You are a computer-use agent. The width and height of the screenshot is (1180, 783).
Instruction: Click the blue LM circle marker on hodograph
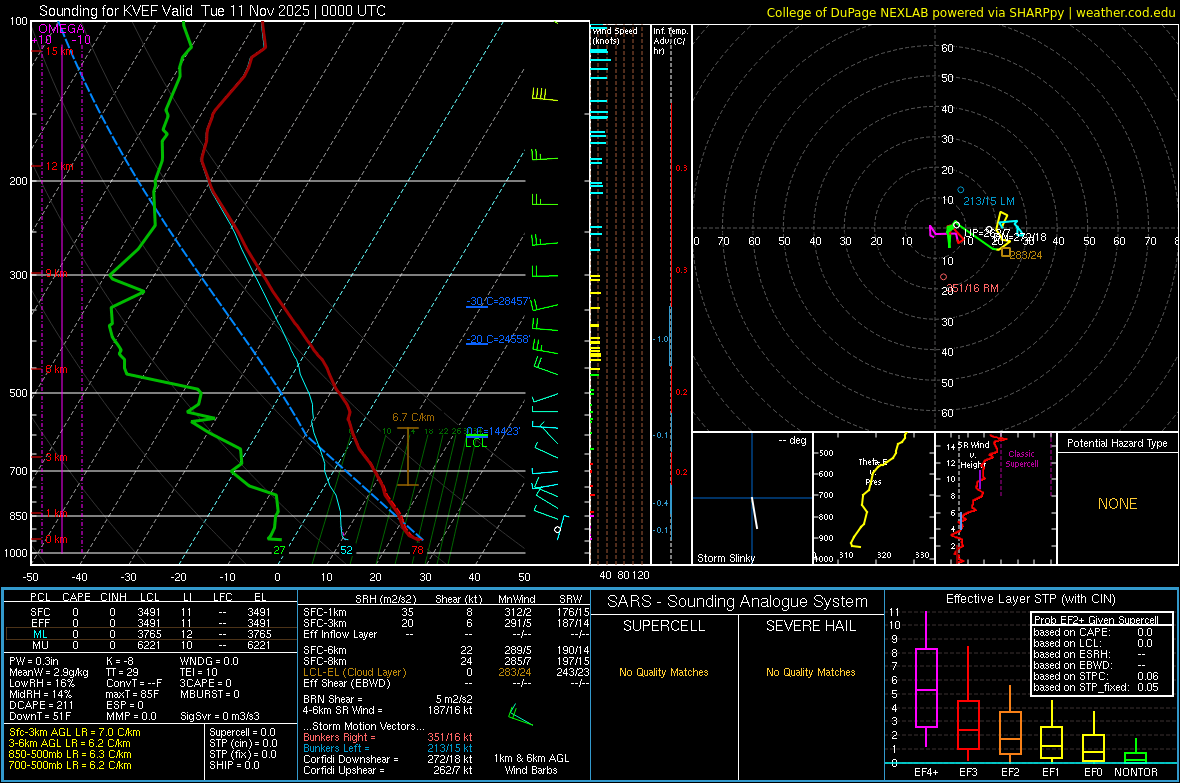[x=960, y=190]
